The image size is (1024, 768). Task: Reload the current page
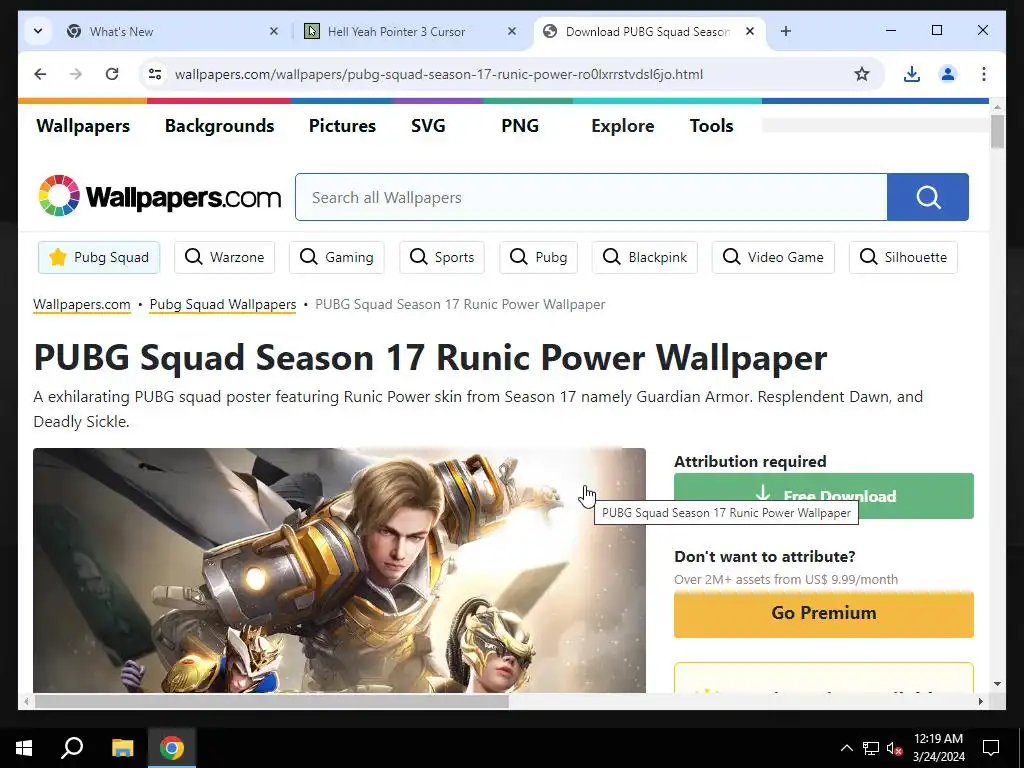click(112, 74)
